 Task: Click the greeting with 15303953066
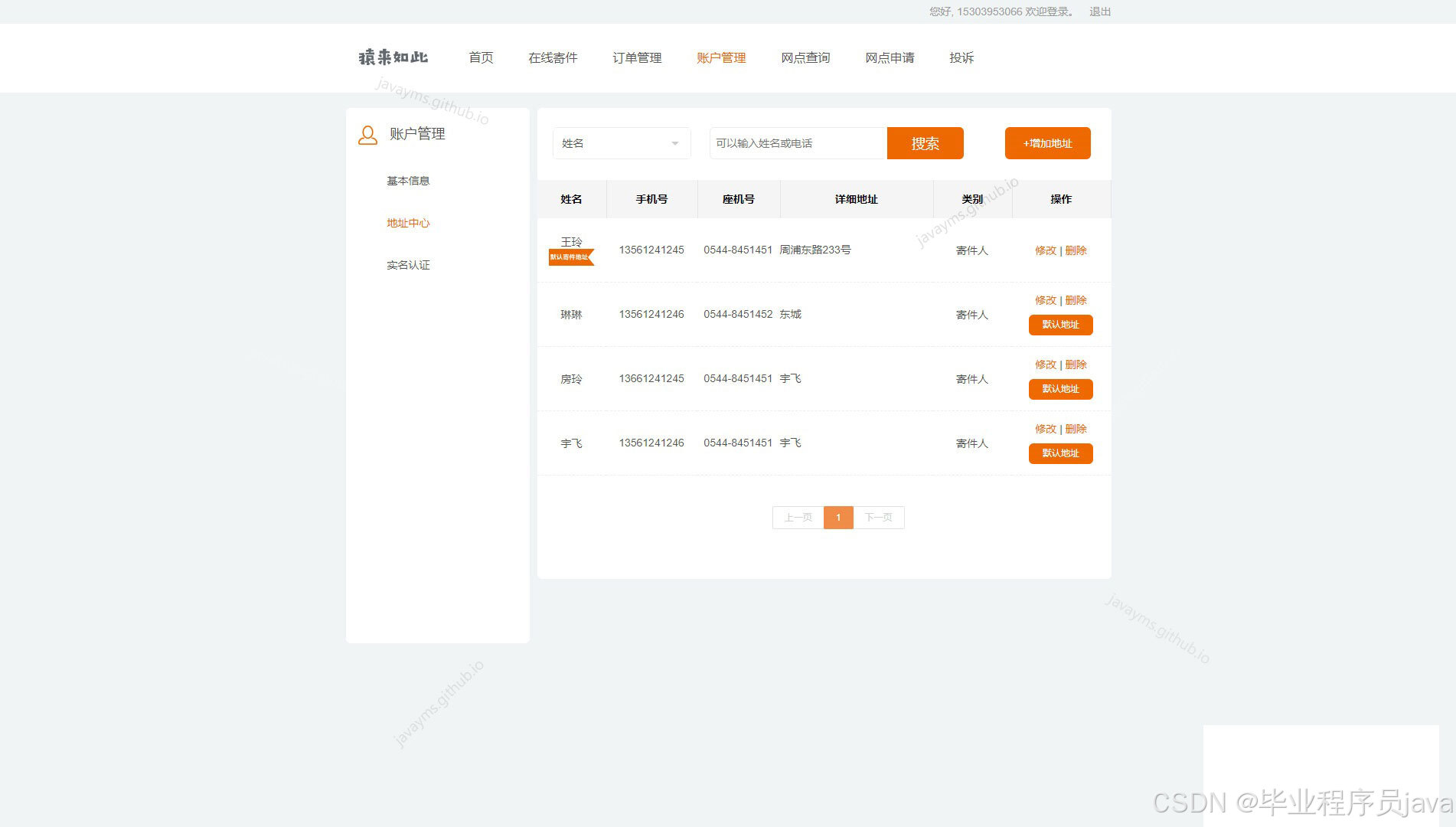1002,11
